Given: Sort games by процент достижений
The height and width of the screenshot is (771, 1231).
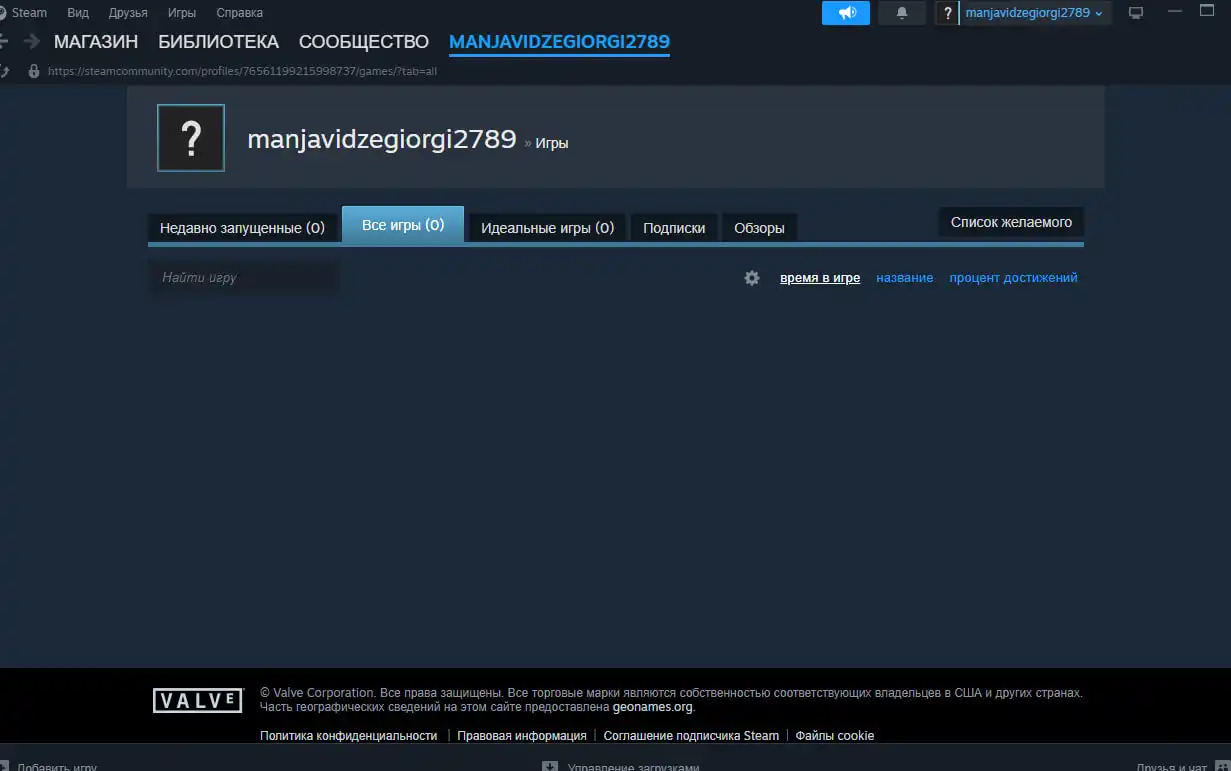Looking at the screenshot, I should 1013,278.
